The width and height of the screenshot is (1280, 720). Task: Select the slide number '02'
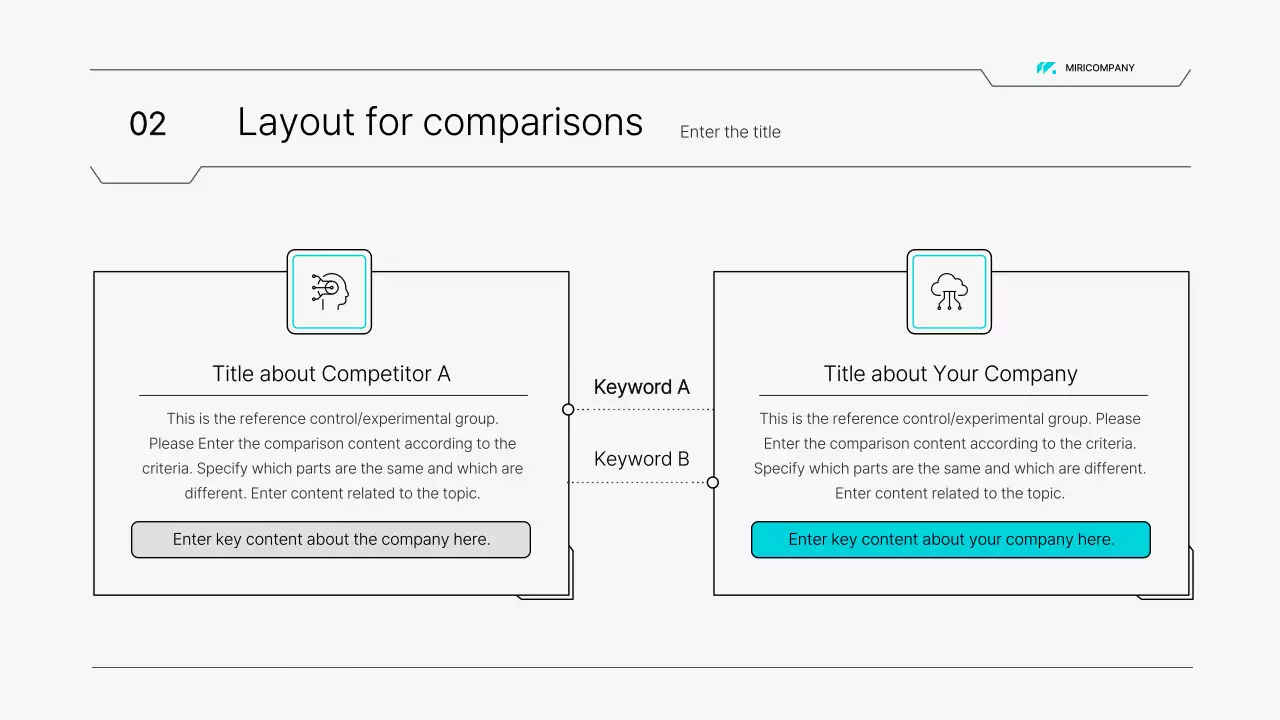148,124
